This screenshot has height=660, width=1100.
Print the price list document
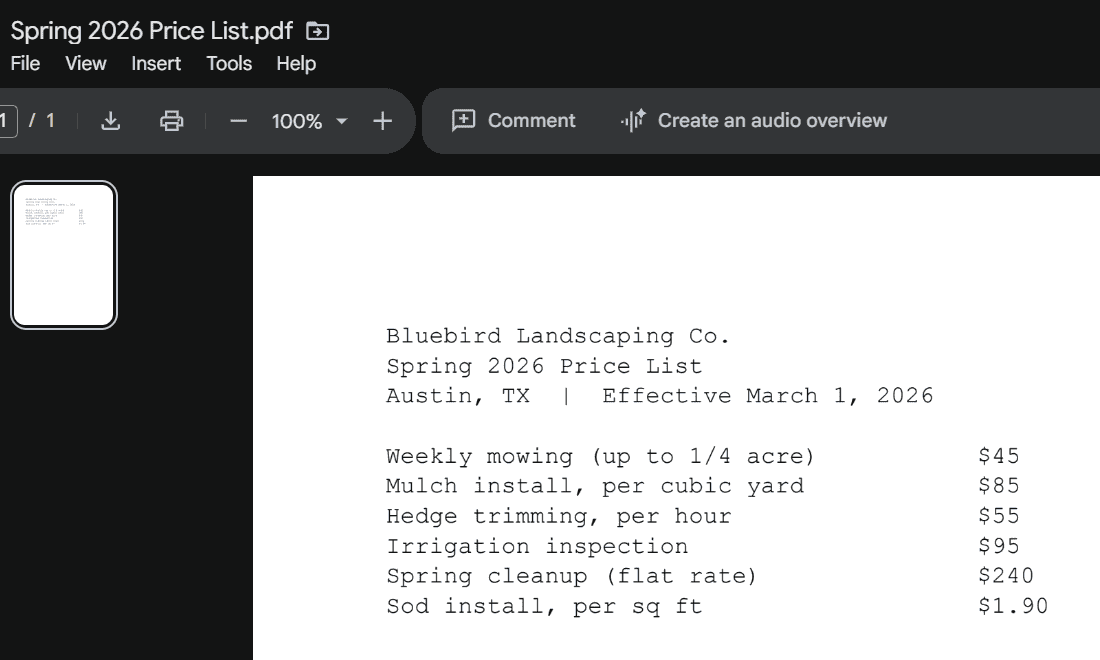171,121
